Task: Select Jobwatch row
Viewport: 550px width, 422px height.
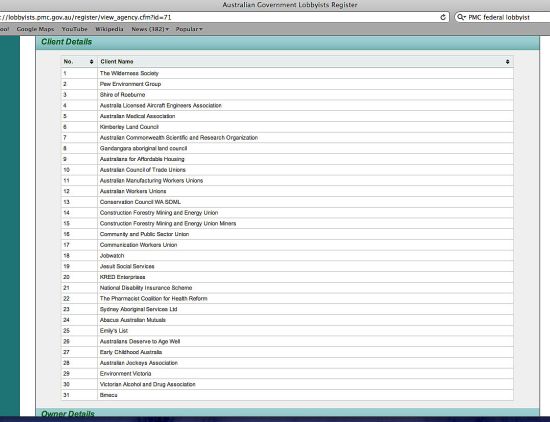Action: 287,256
